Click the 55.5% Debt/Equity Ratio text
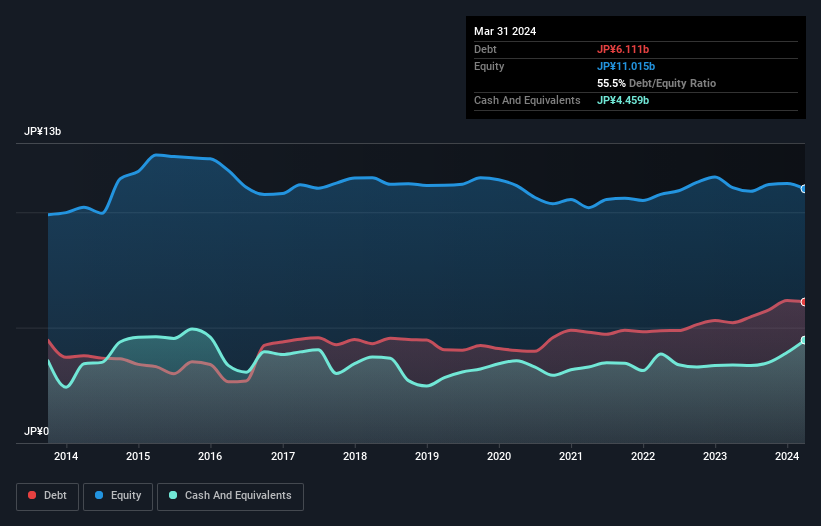This screenshot has width=821, height=526. pos(657,83)
